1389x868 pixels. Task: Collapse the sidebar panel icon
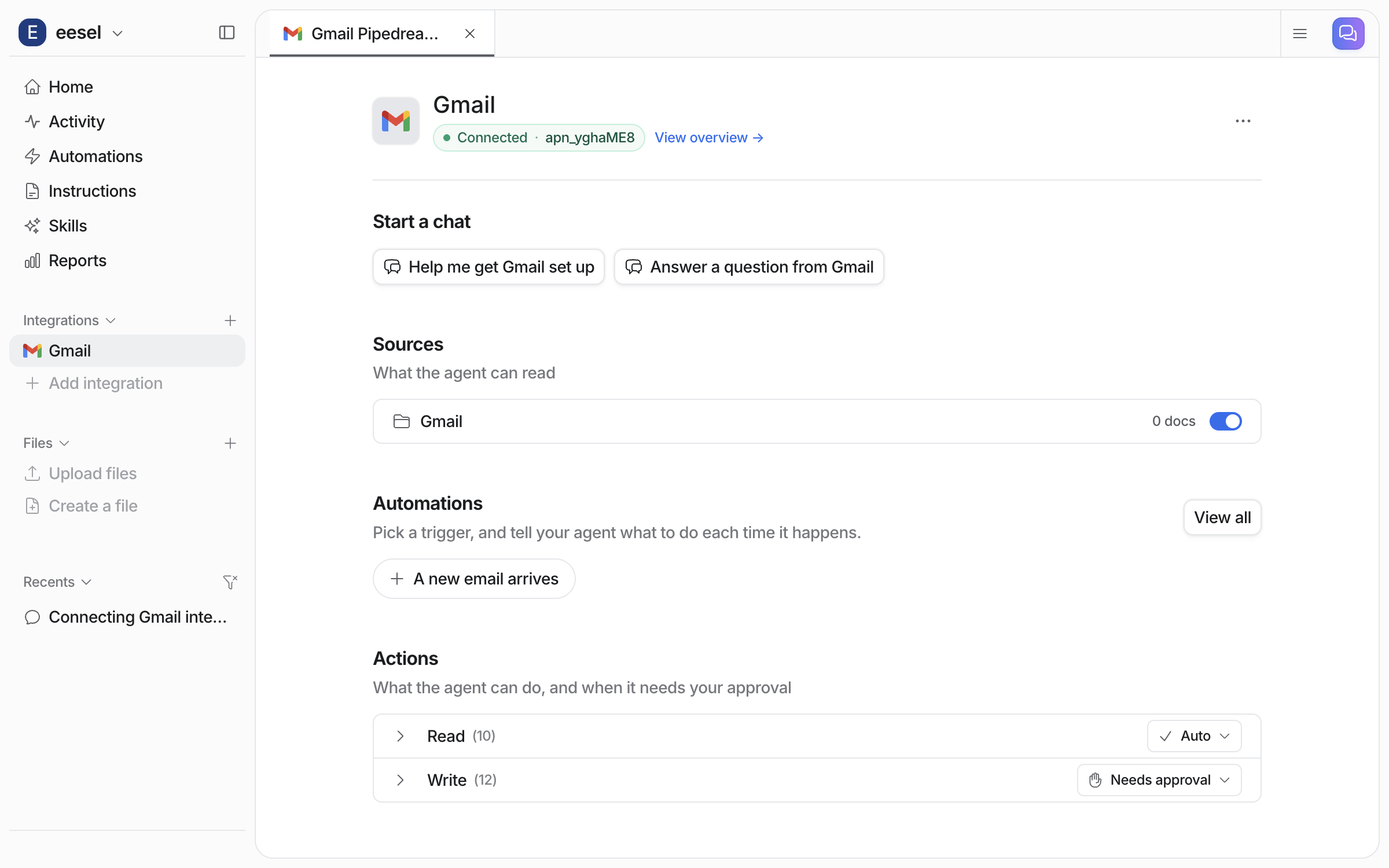coord(227,33)
